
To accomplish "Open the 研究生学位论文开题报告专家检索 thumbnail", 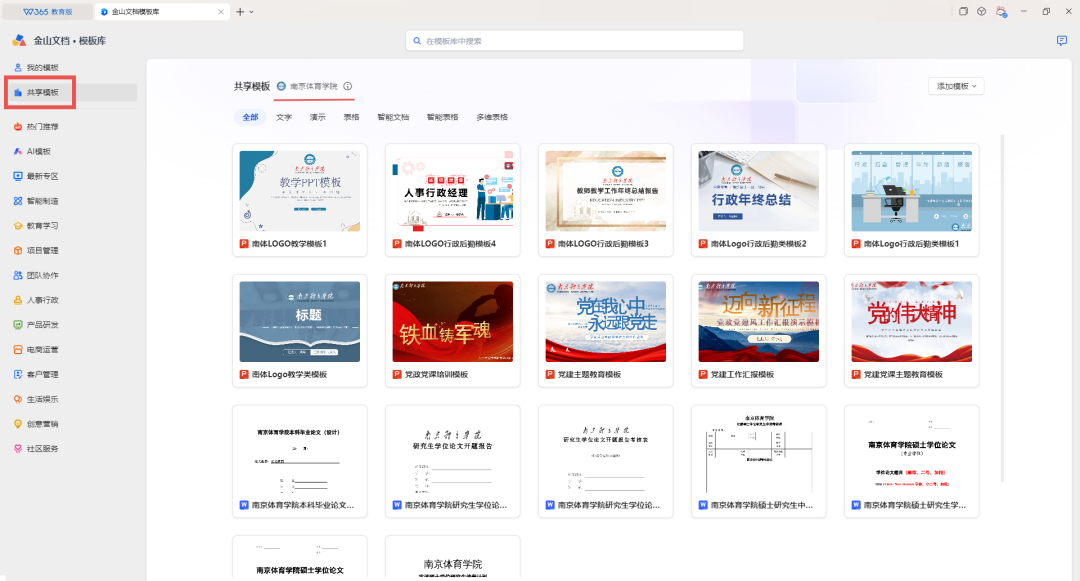I will click(605, 452).
